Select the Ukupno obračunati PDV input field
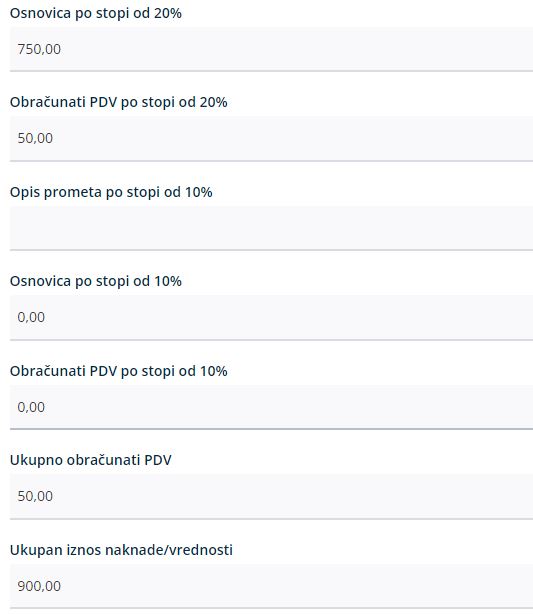The width and height of the screenshot is (533, 614). [271, 496]
